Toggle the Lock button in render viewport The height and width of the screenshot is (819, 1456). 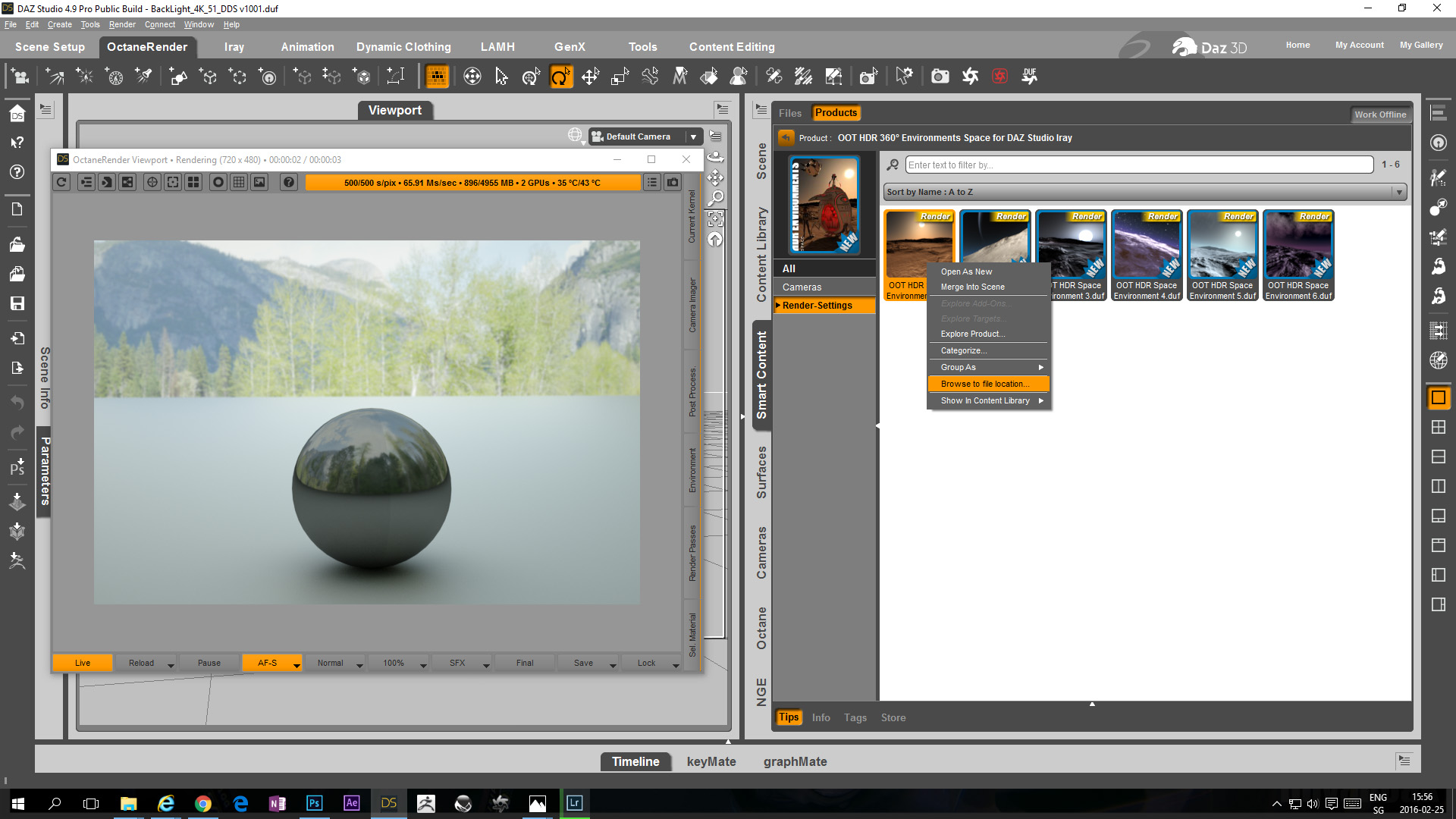(646, 663)
